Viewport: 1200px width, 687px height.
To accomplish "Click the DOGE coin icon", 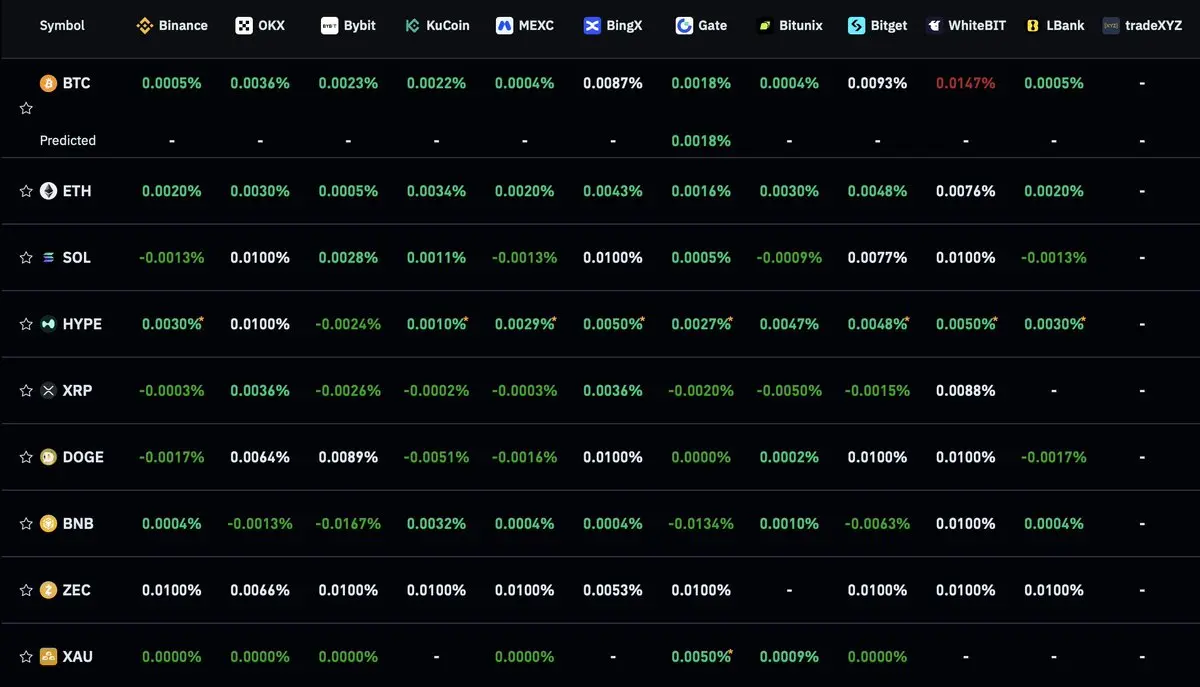I will pos(48,457).
